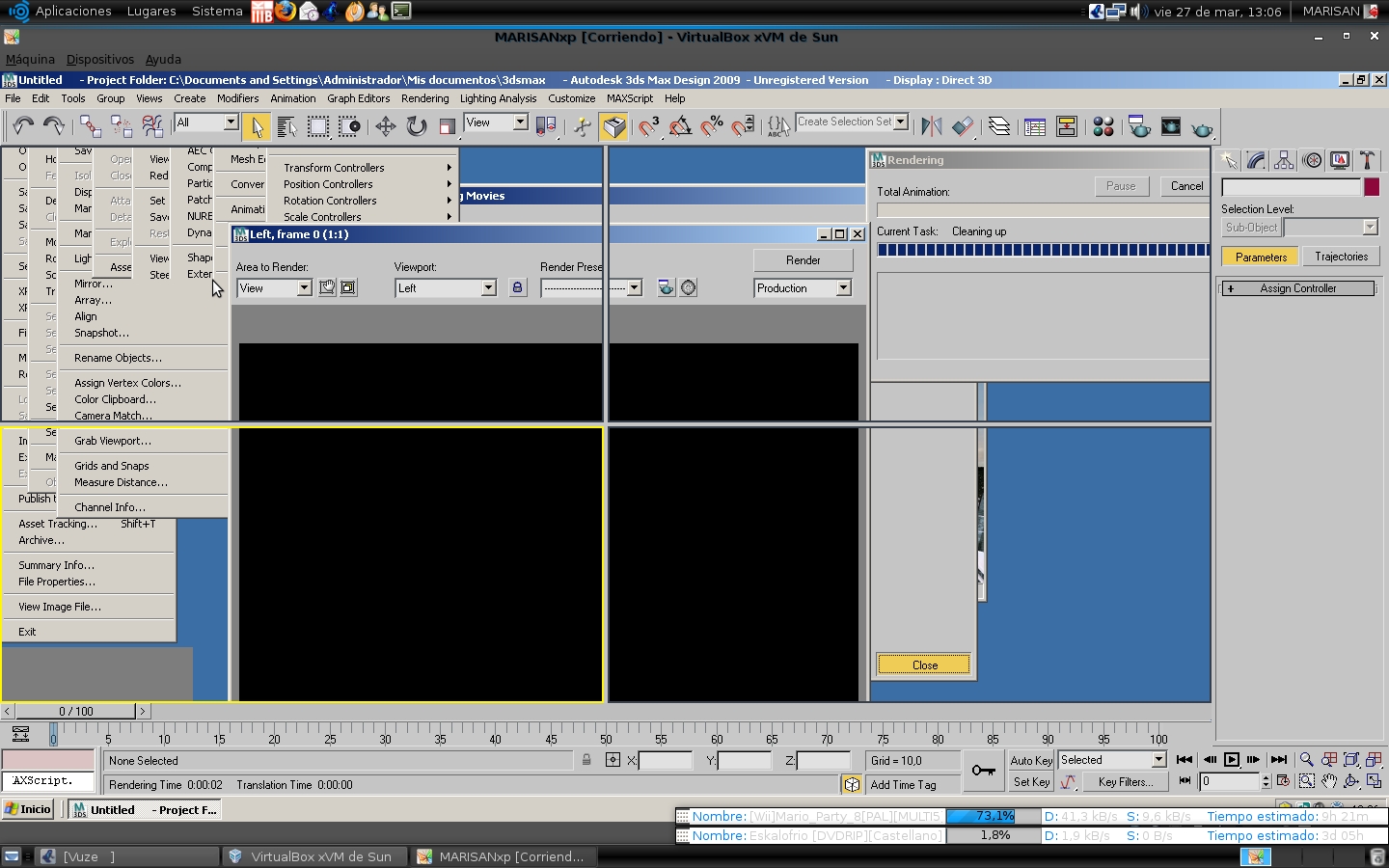Click the Undo arrow in main toolbar
Image resolution: width=1389 pixels, height=868 pixels.
(x=23, y=126)
